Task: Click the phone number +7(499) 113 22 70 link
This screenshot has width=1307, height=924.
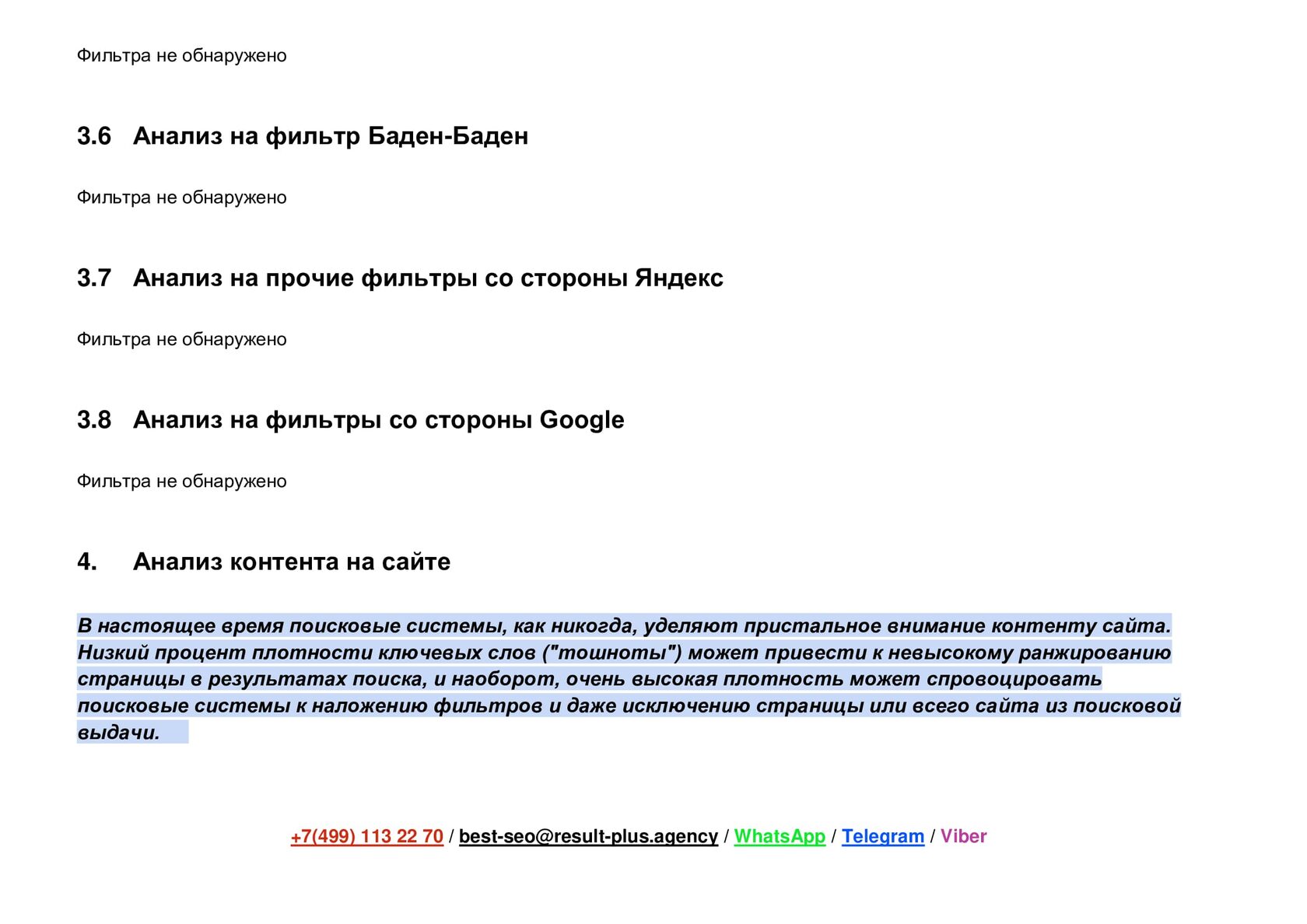Action: tap(366, 836)
